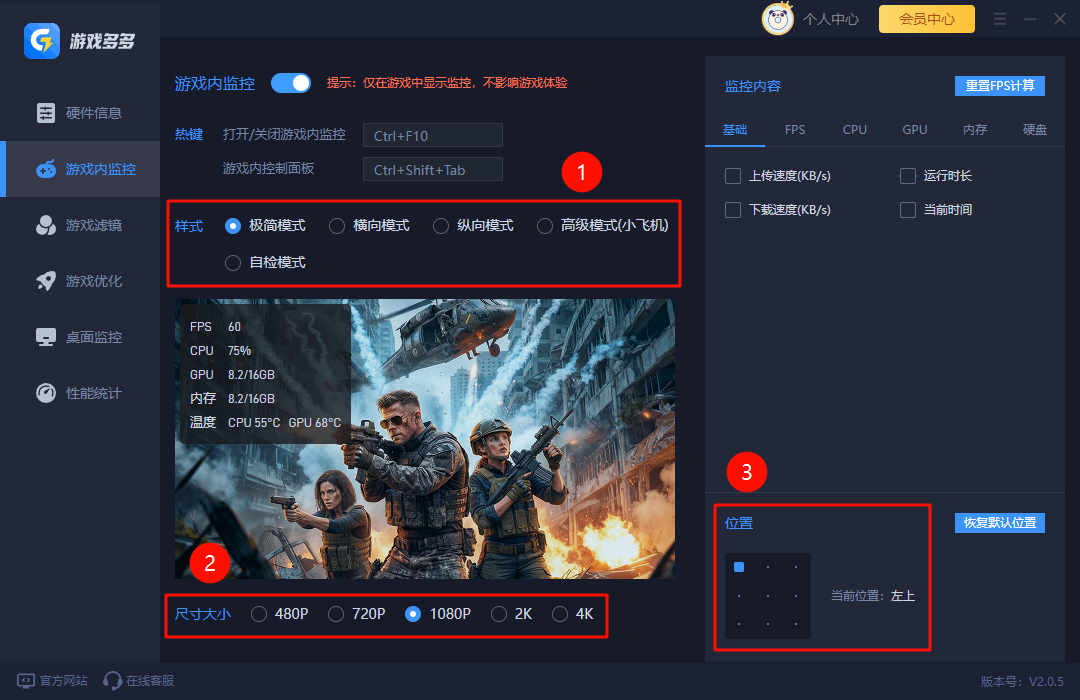Open the hamburger menu at top right

pyautogui.click(x=999, y=18)
